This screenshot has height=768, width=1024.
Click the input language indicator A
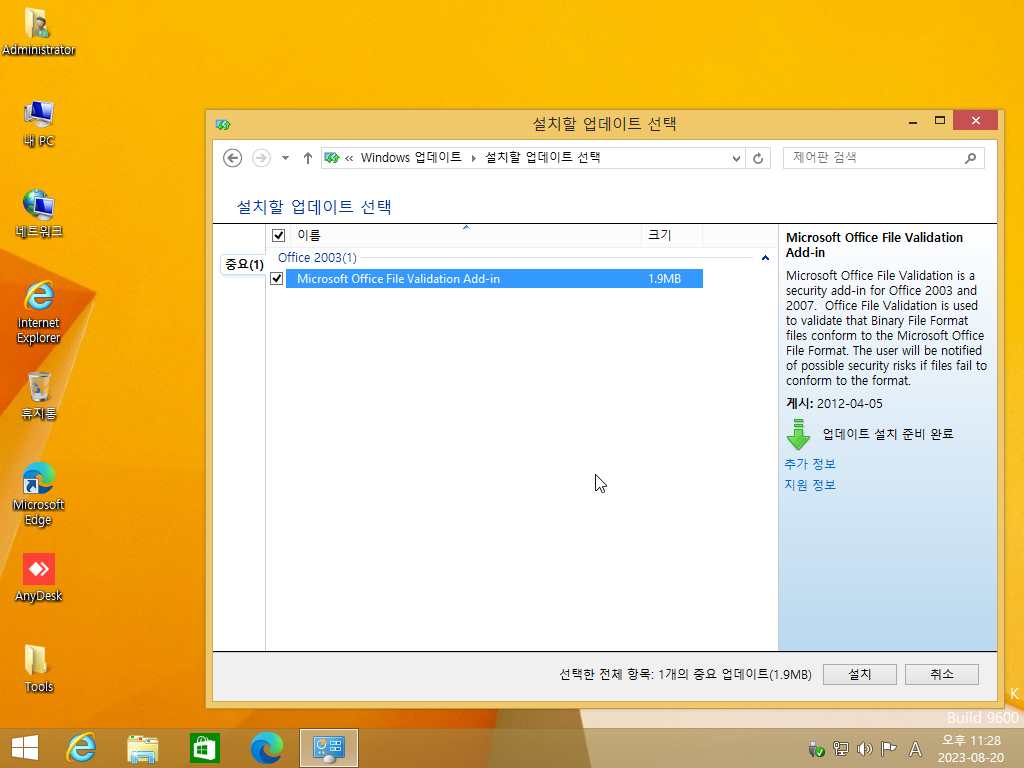(x=916, y=749)
